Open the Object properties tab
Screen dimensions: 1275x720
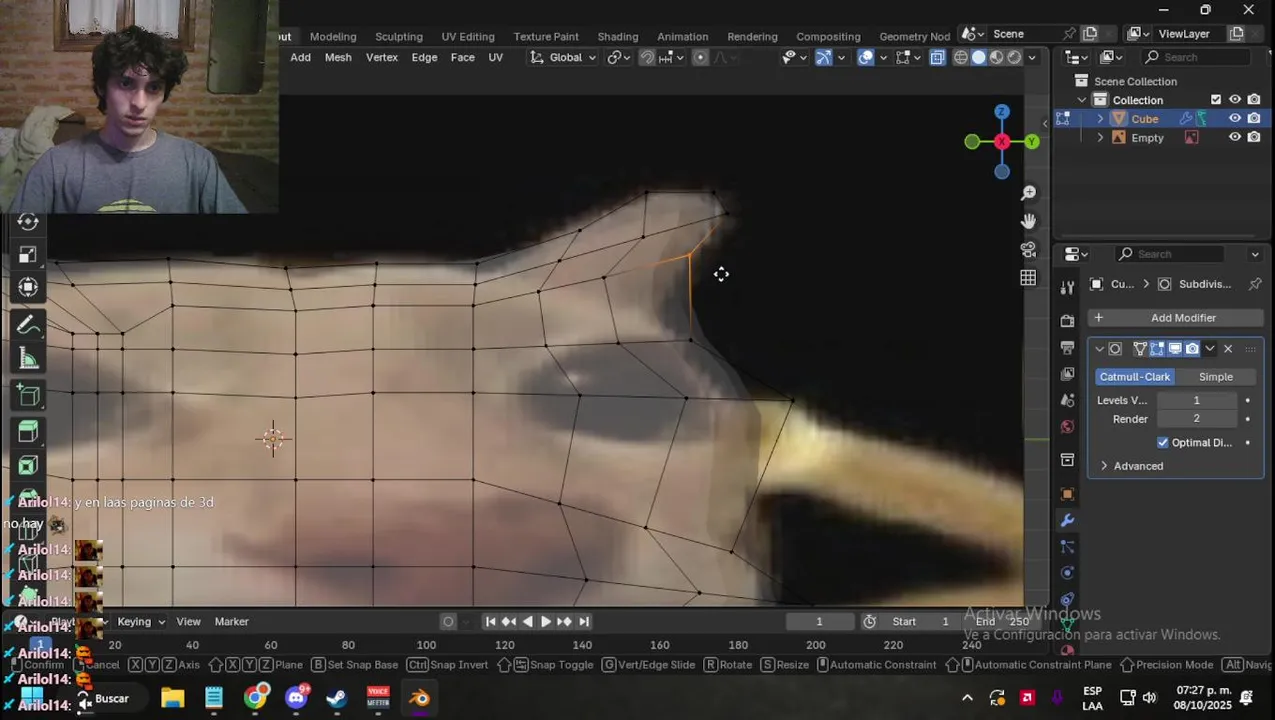1067,494
